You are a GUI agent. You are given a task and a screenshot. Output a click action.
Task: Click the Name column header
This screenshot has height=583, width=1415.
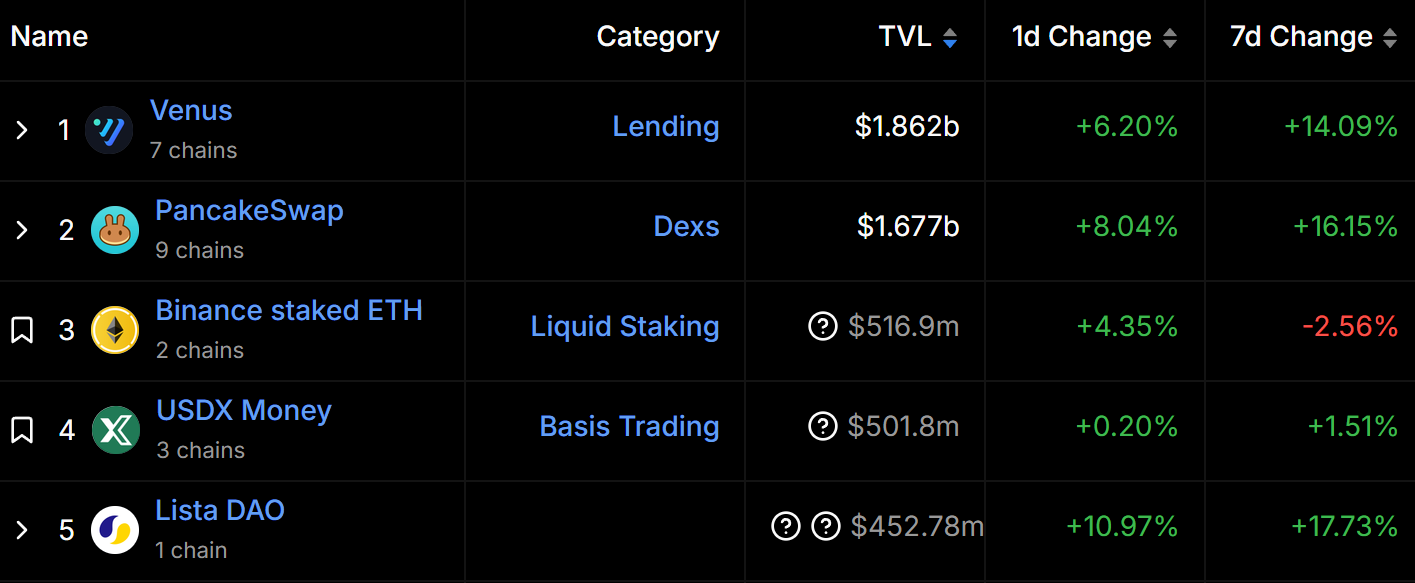48,37
